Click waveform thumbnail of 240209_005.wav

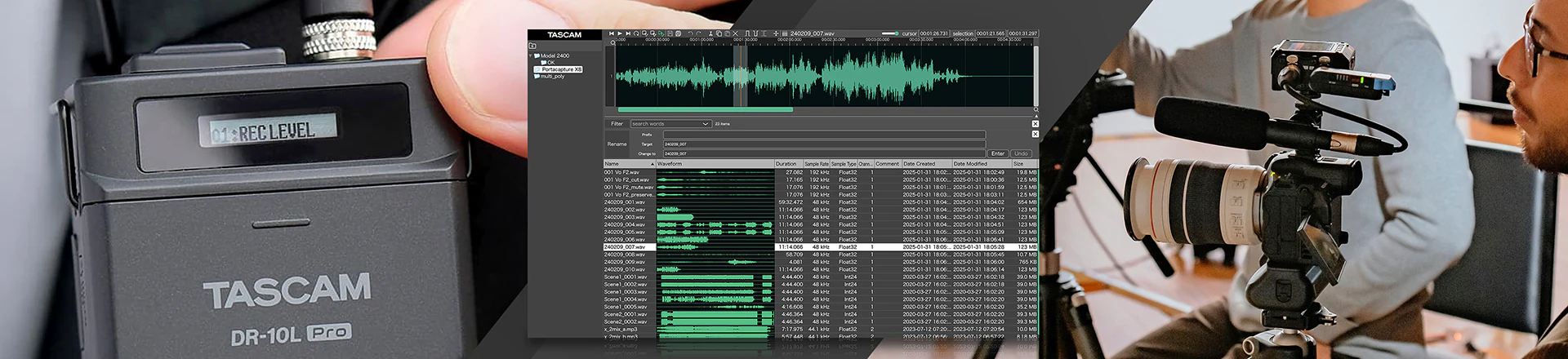715,232
